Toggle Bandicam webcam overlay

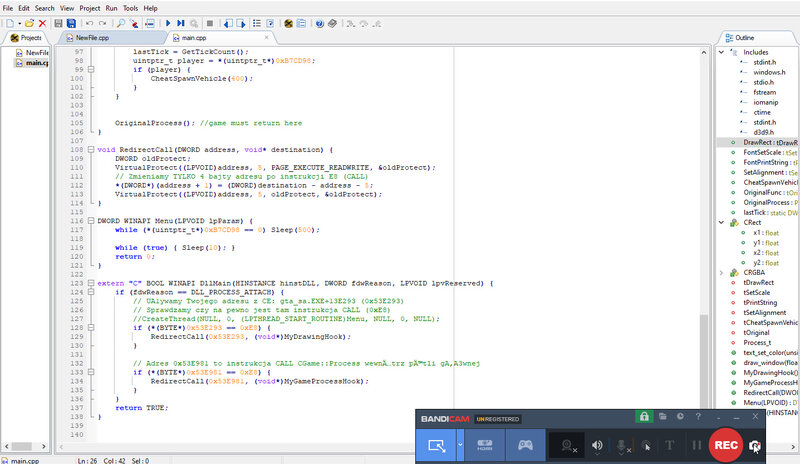pyautogui.click(x=567, y=446)
